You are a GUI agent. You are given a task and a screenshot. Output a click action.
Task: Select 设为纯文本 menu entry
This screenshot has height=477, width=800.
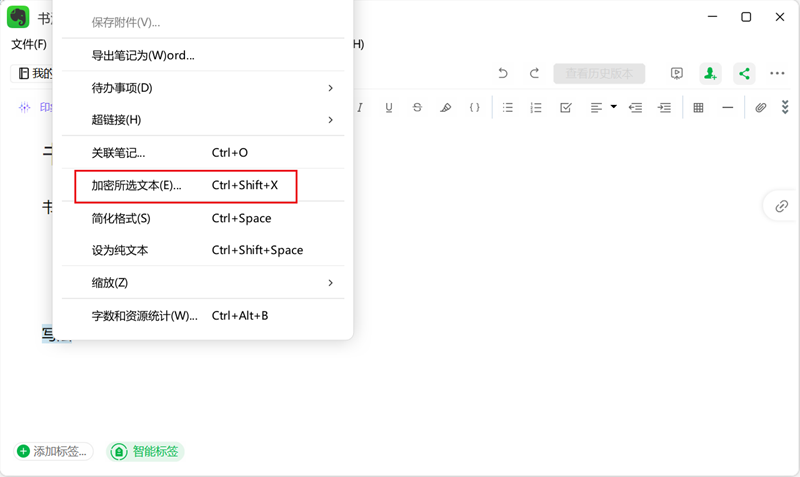tap(203, 250)
